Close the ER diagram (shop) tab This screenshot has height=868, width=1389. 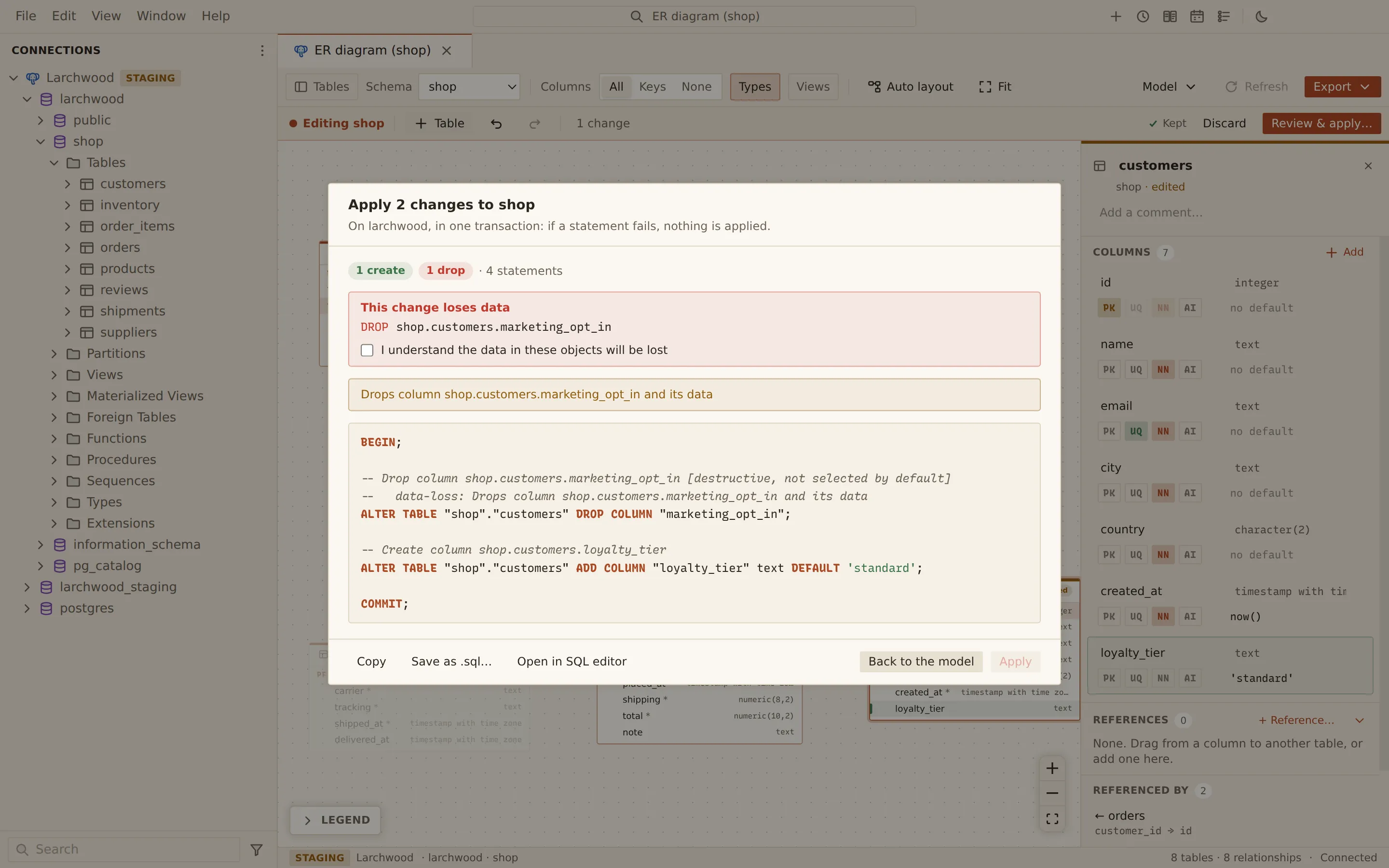click(446, 51)
